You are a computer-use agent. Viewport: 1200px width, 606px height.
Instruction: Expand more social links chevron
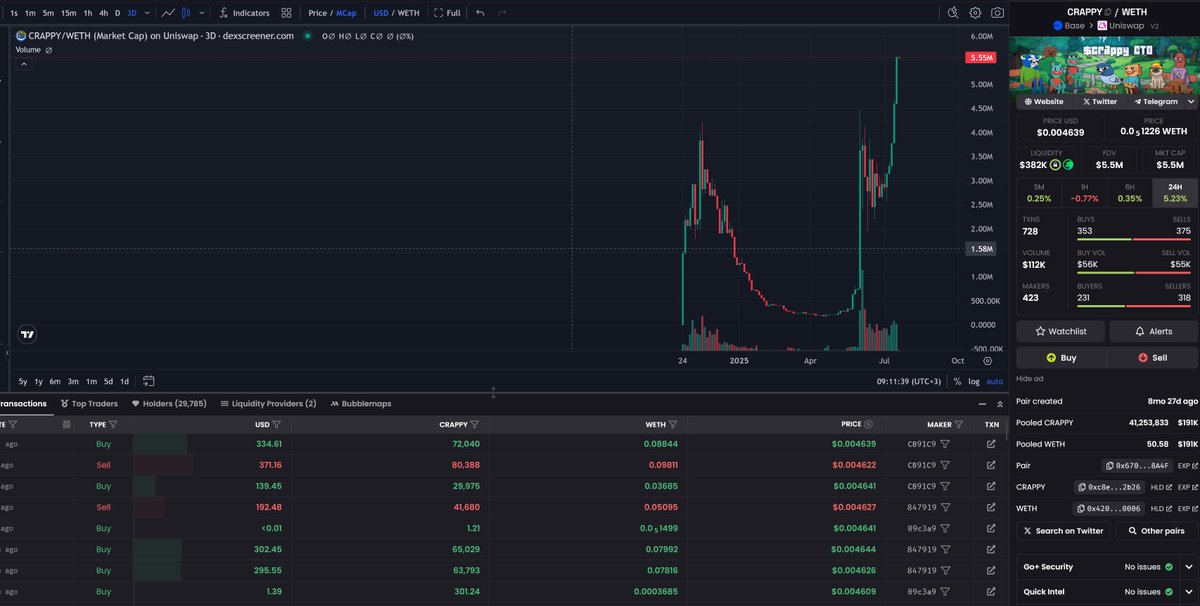(x=1191, y=101)
